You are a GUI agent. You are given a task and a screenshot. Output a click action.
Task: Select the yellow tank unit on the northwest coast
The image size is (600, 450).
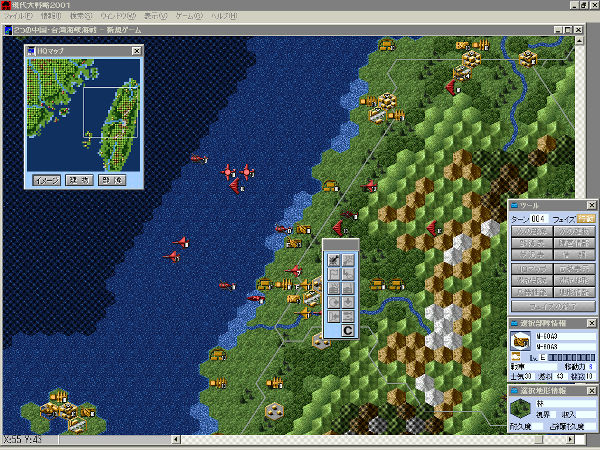point(330,186)
